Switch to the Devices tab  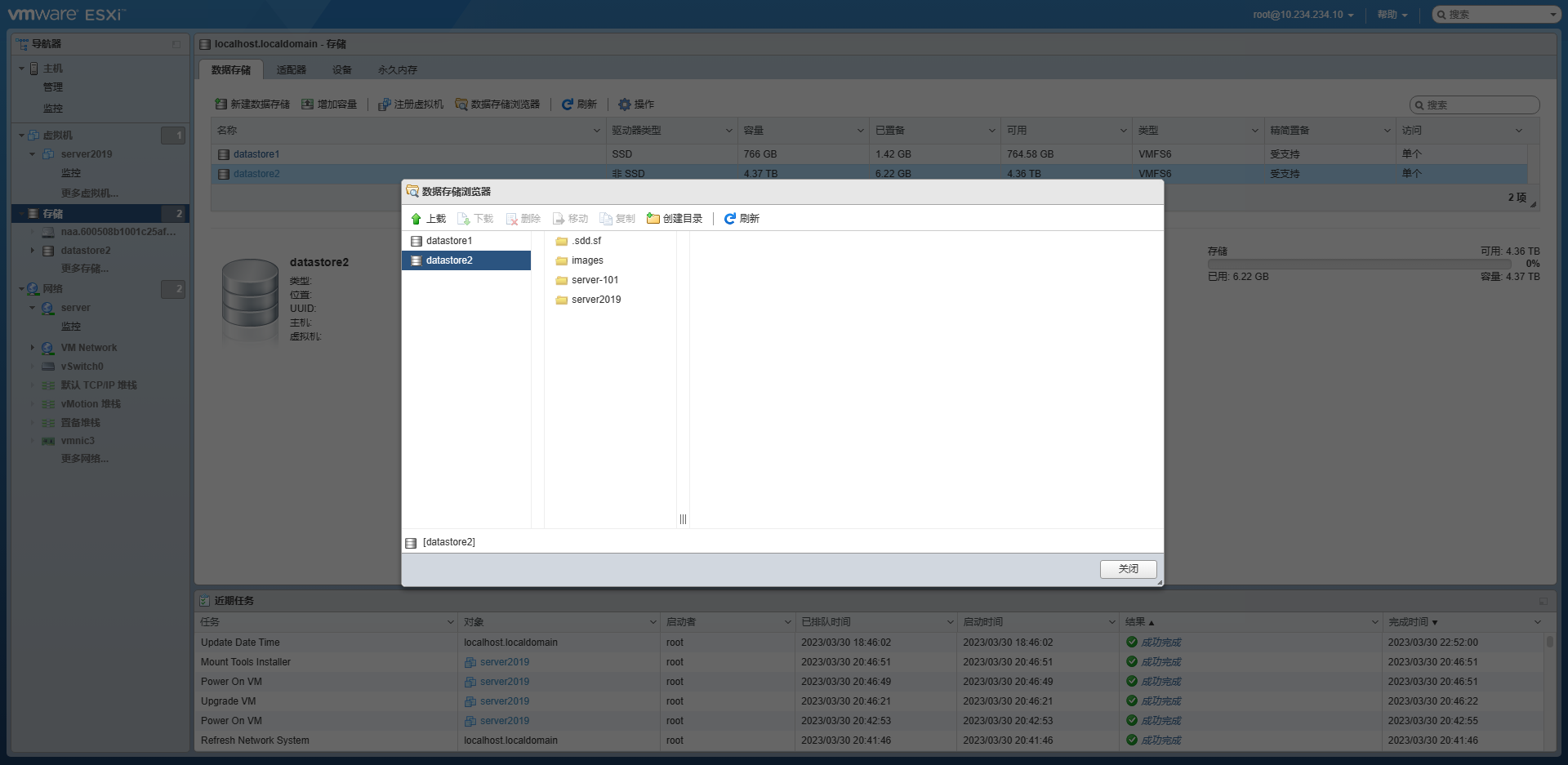[x=341, y=70]
